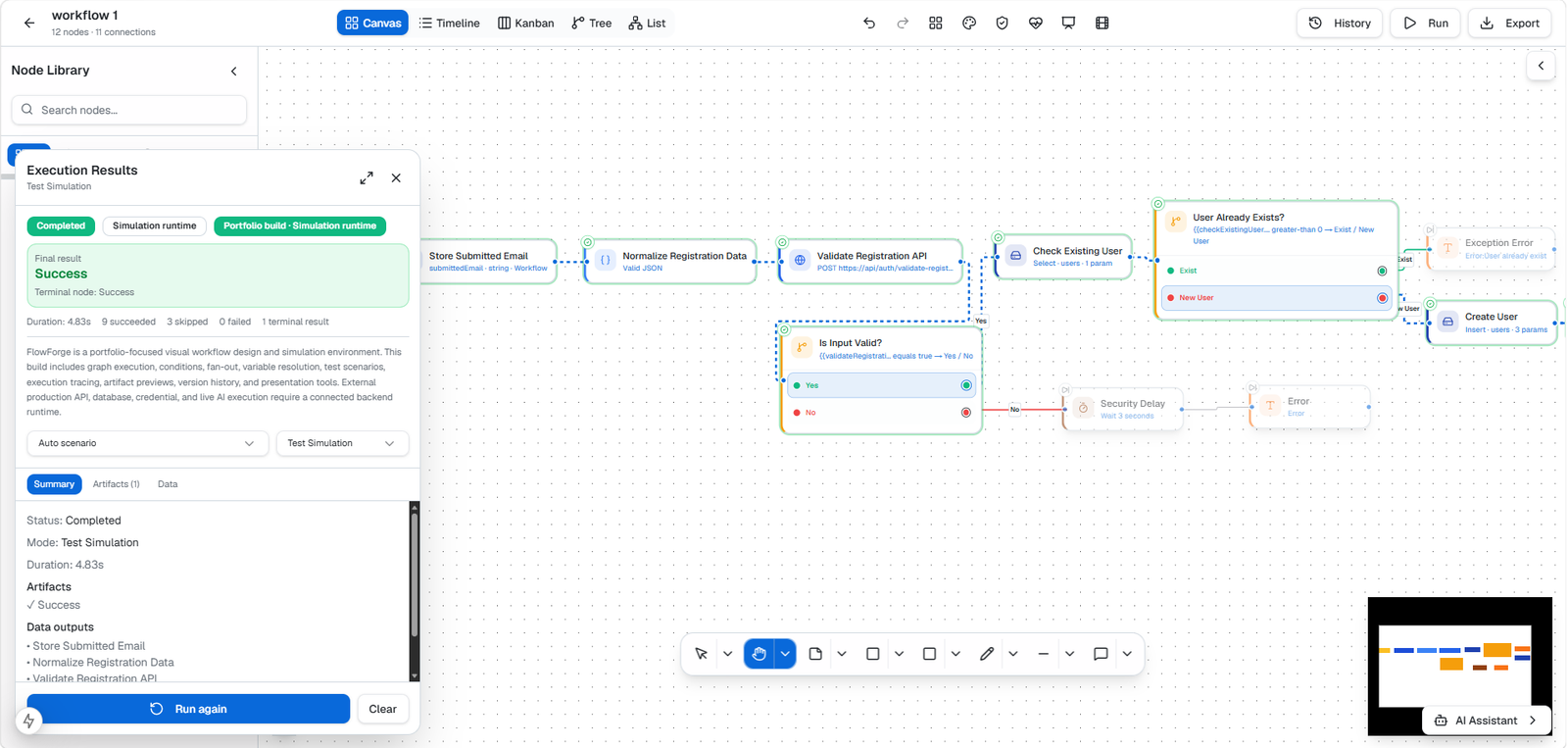Open the color palette theme icon
This screenshot has width=1568, height=748.
coord(969,23)
